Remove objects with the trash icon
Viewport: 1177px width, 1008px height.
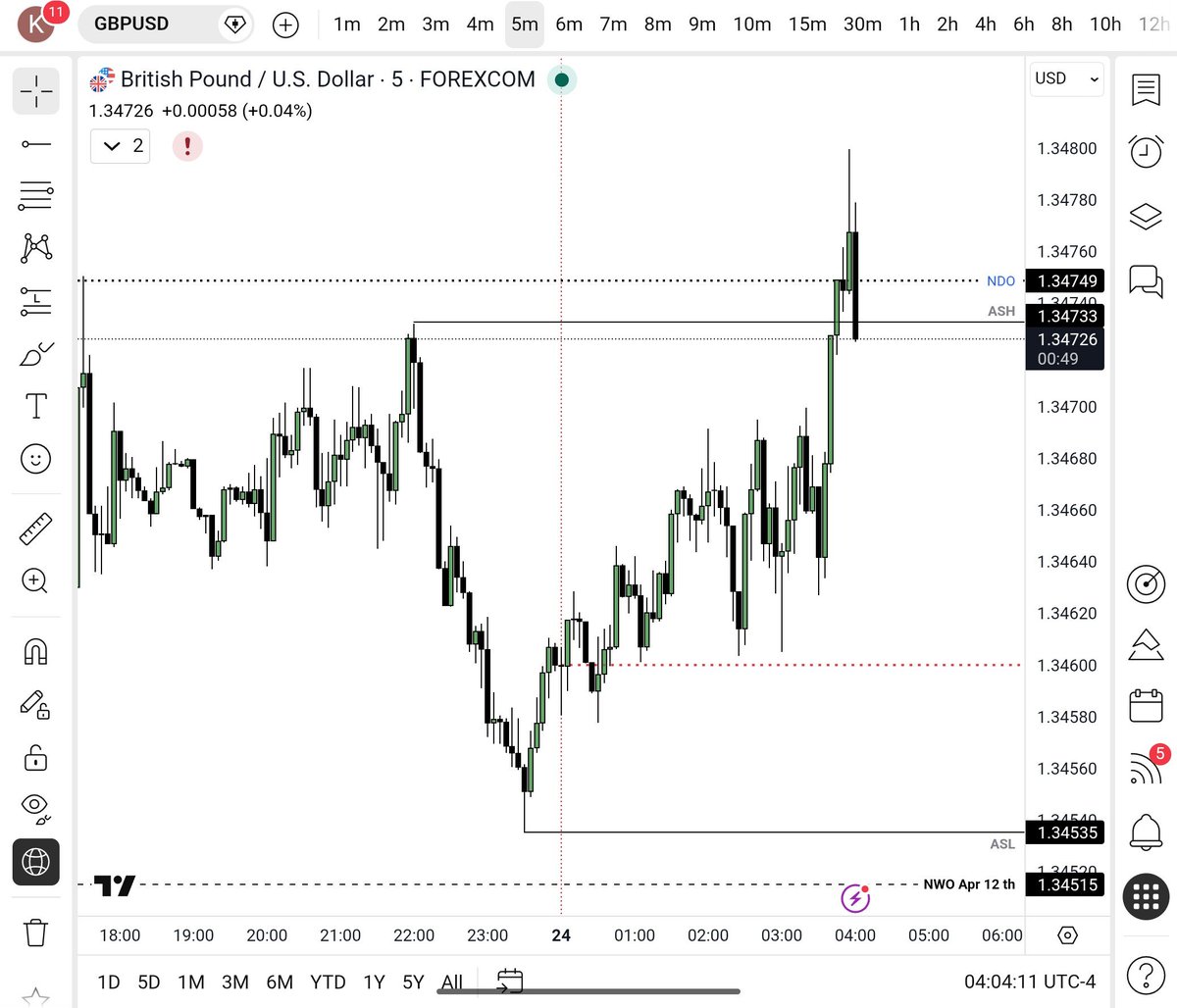tap(36, 932)
